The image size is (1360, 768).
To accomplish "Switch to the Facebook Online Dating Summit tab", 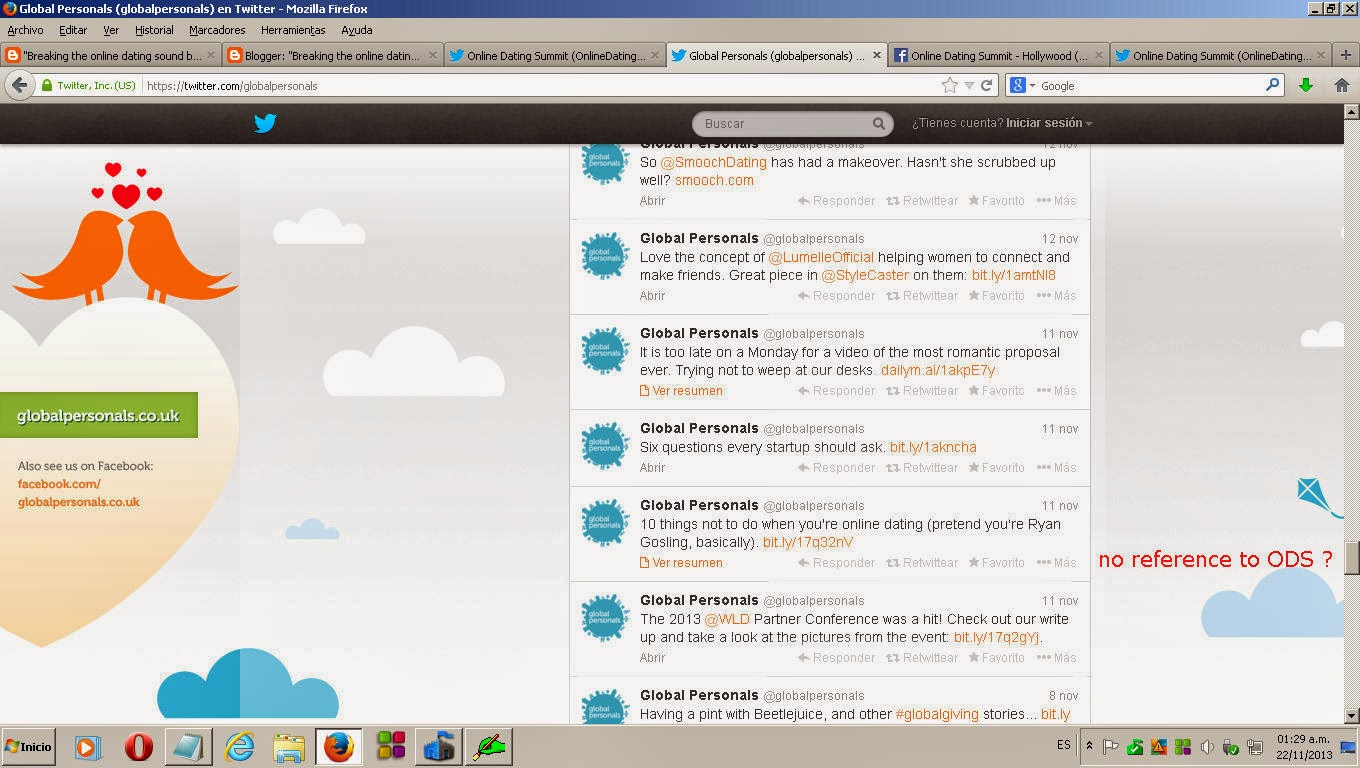I will 997,56.
